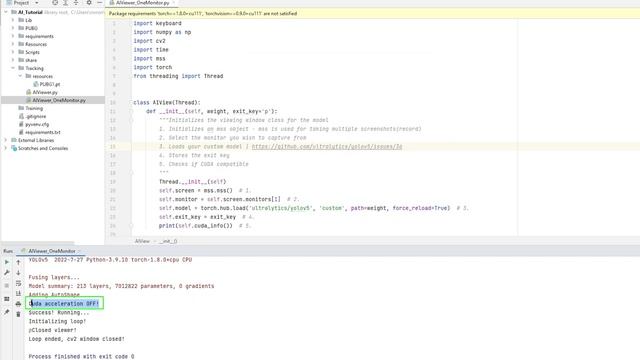The width and height of the screenshot is (640, 360).
Task: Click 'from threading import Thread' line
Action: (178, 76)
